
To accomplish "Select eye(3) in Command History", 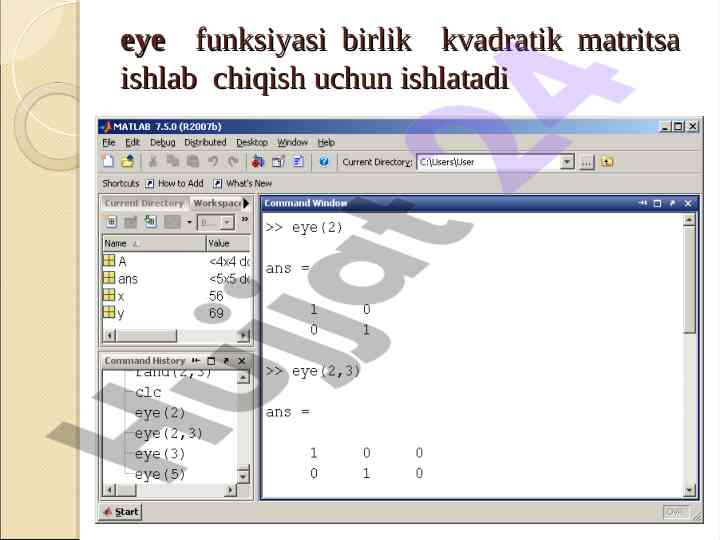I will pyautogui.click(x=160, y=454).
